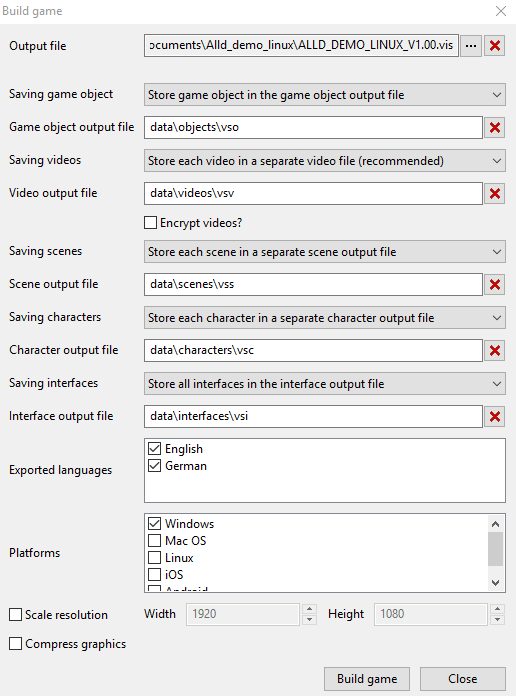
Task: Enable Compress graphics option
Action: click(16, 643)
